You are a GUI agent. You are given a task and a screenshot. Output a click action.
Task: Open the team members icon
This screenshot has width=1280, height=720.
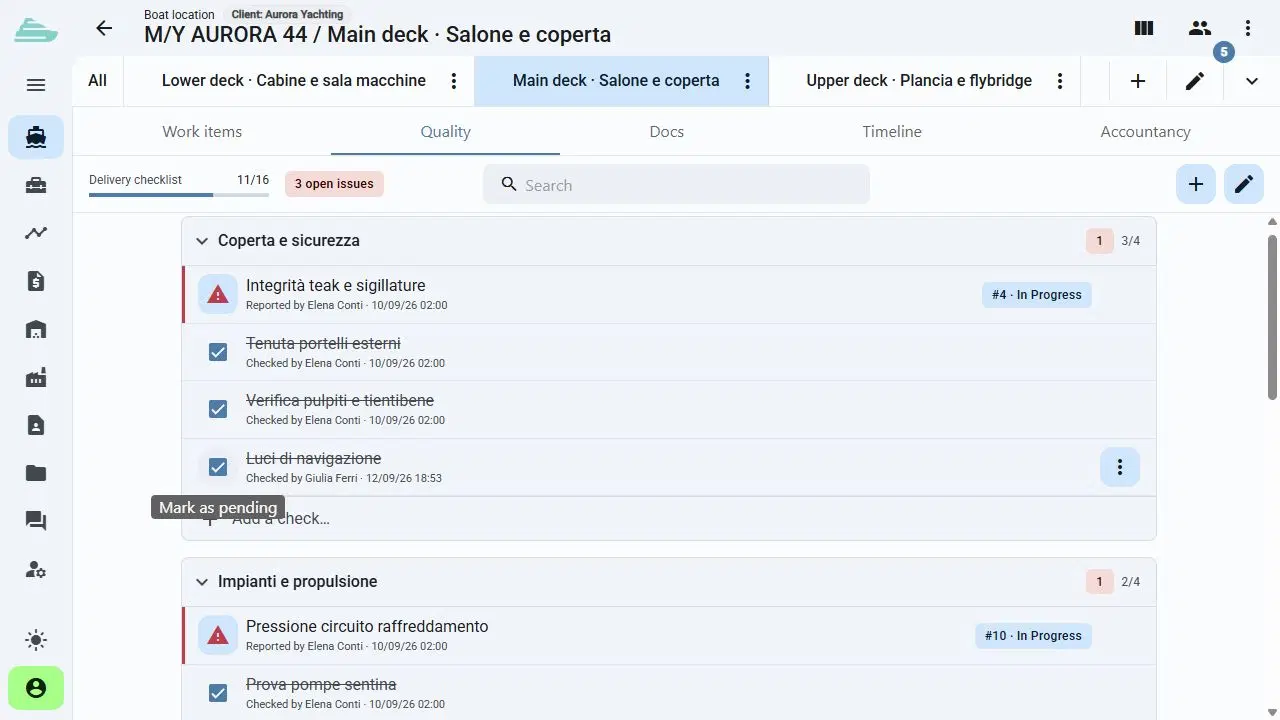coord(1200,28)
